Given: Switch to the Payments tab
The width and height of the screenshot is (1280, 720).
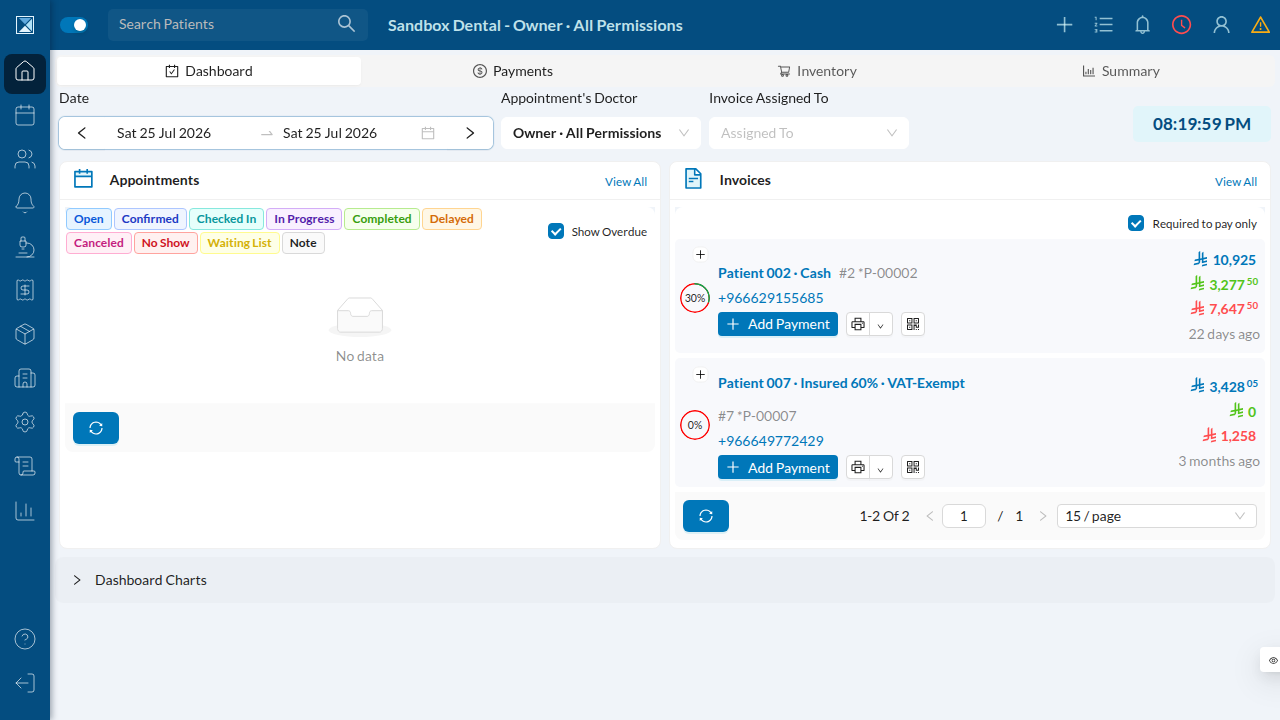Looking at the screenshot, I should (x=513, y=71).
